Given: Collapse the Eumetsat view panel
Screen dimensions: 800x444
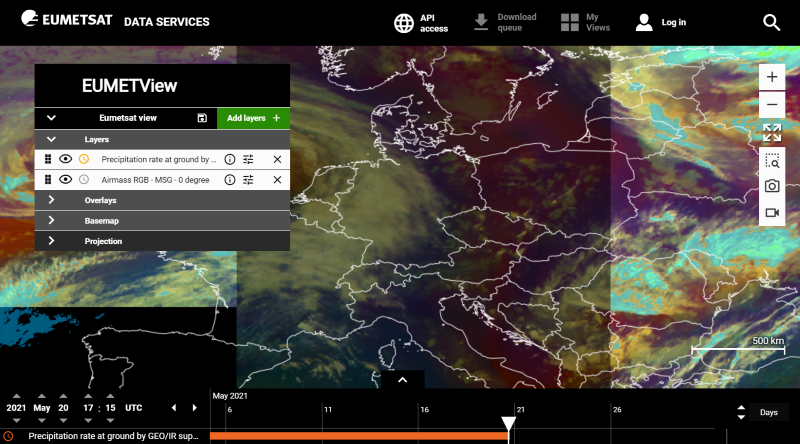Looking at the screenshot, I should 51,118.
